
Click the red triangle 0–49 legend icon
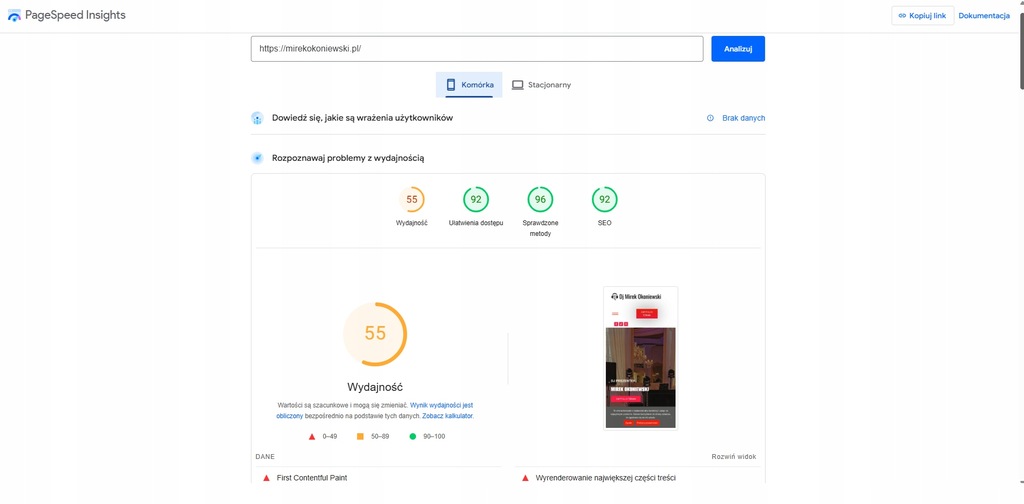click(x=312, y=436)
